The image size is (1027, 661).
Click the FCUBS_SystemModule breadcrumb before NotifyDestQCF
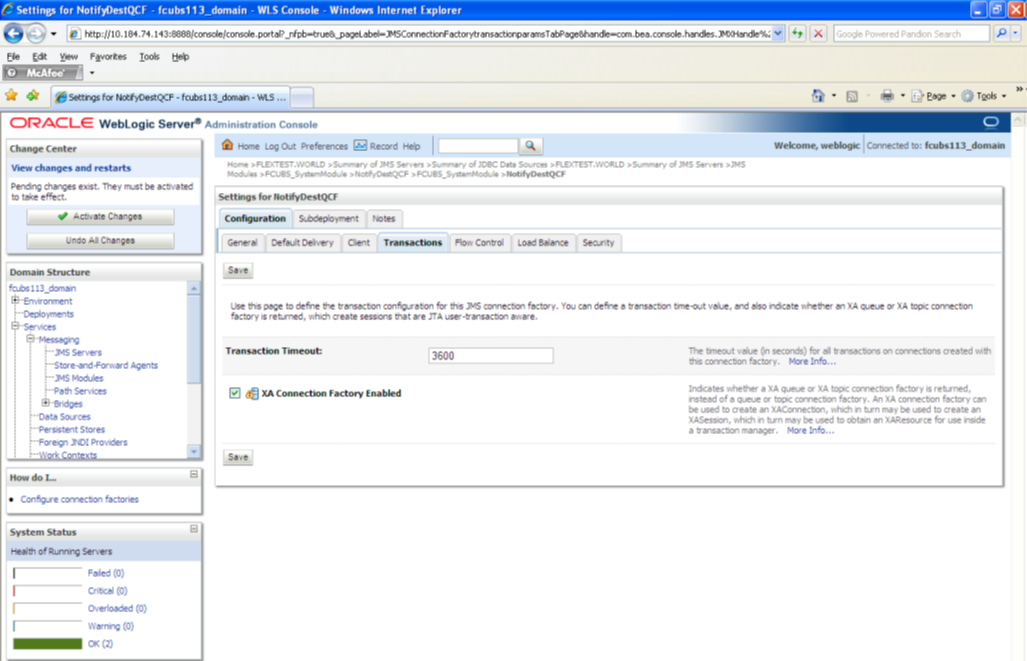[x=457, y=174]
